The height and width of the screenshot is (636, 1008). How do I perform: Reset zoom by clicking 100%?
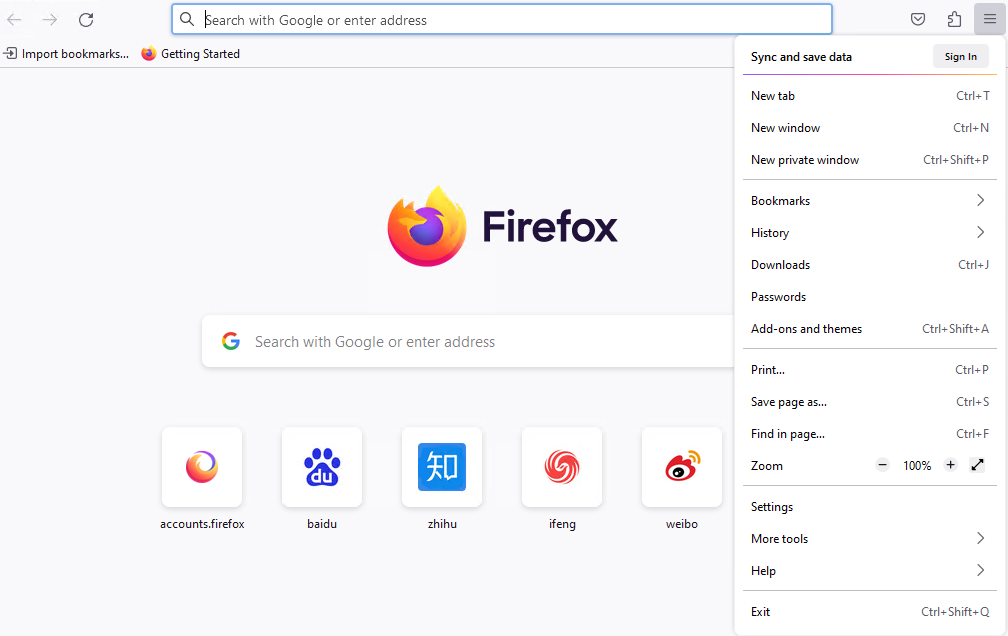[x=917, y=466]
